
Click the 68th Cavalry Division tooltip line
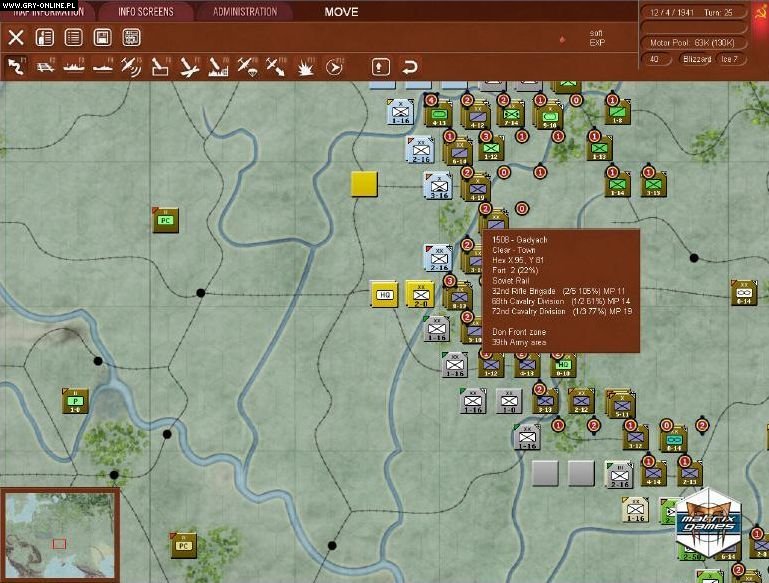[561, 301]
